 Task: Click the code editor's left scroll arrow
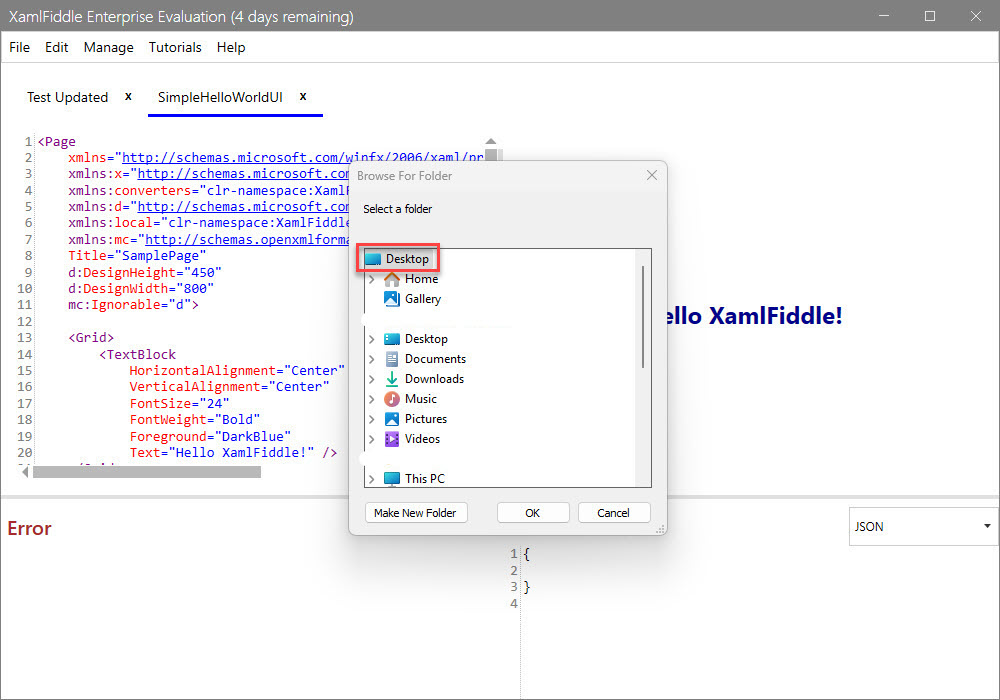coord(25,472)
